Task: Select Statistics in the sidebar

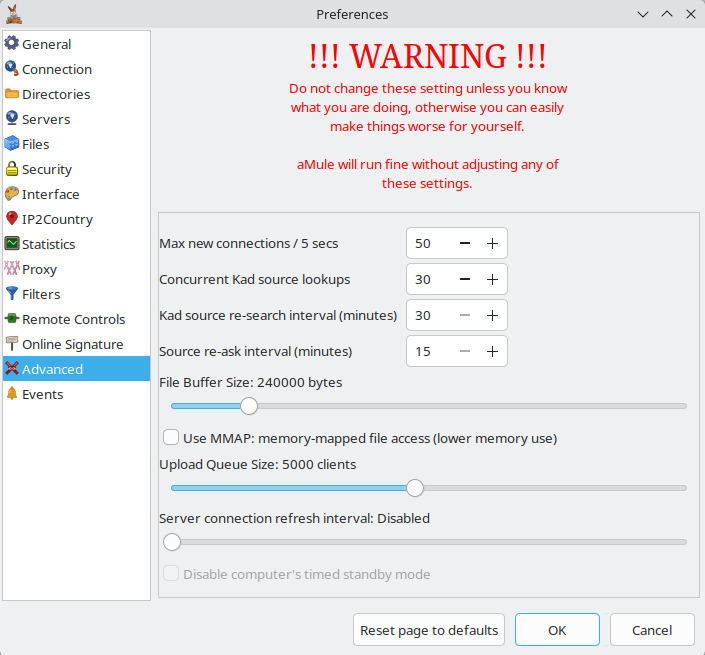Action: [76, 244]
